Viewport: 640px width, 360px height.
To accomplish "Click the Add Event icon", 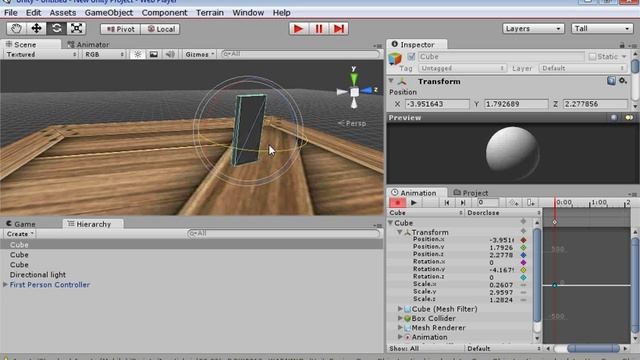I will 530,202.
